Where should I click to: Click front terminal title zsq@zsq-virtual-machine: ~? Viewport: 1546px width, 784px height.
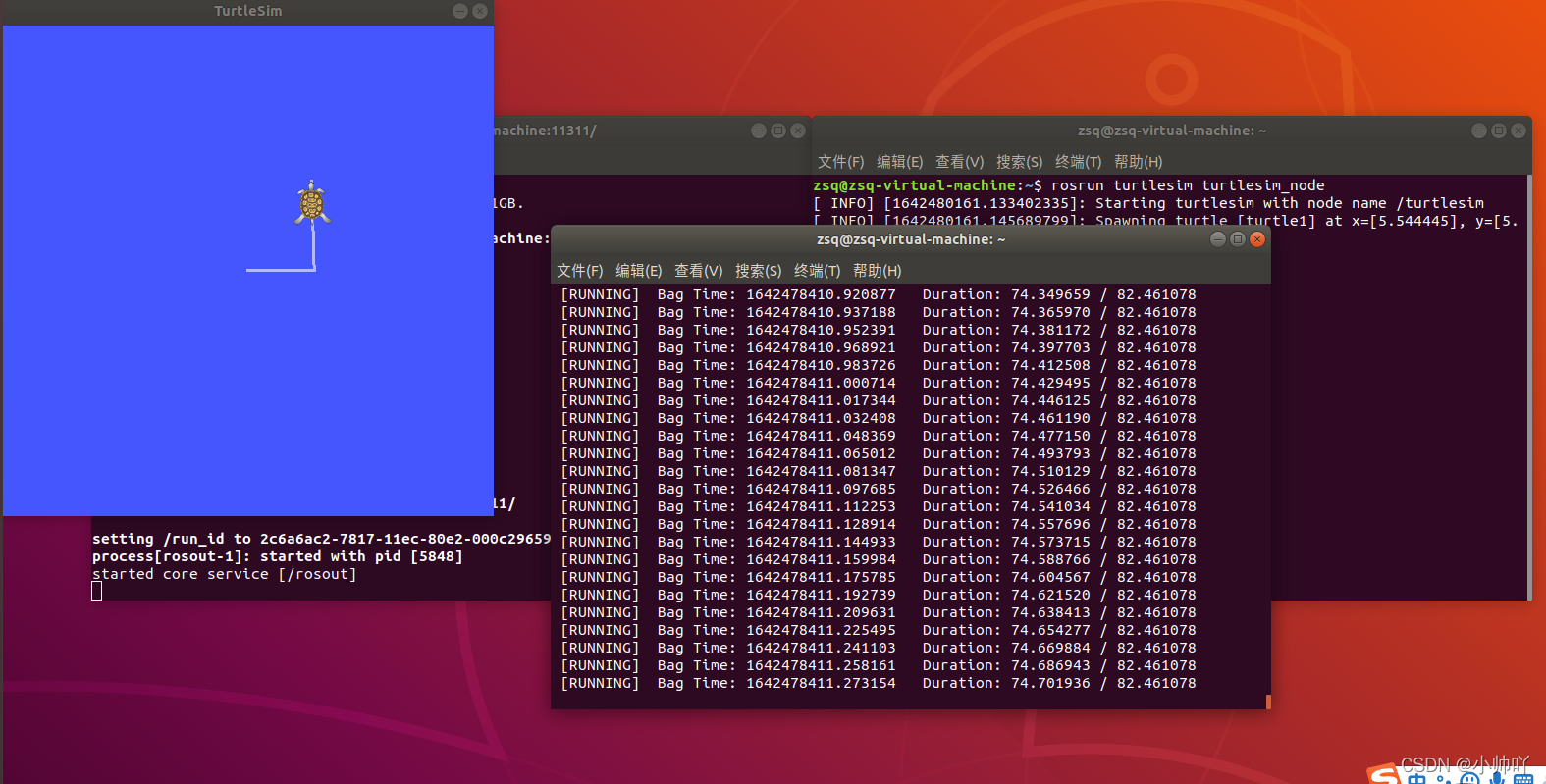click(x=911, y=239)
